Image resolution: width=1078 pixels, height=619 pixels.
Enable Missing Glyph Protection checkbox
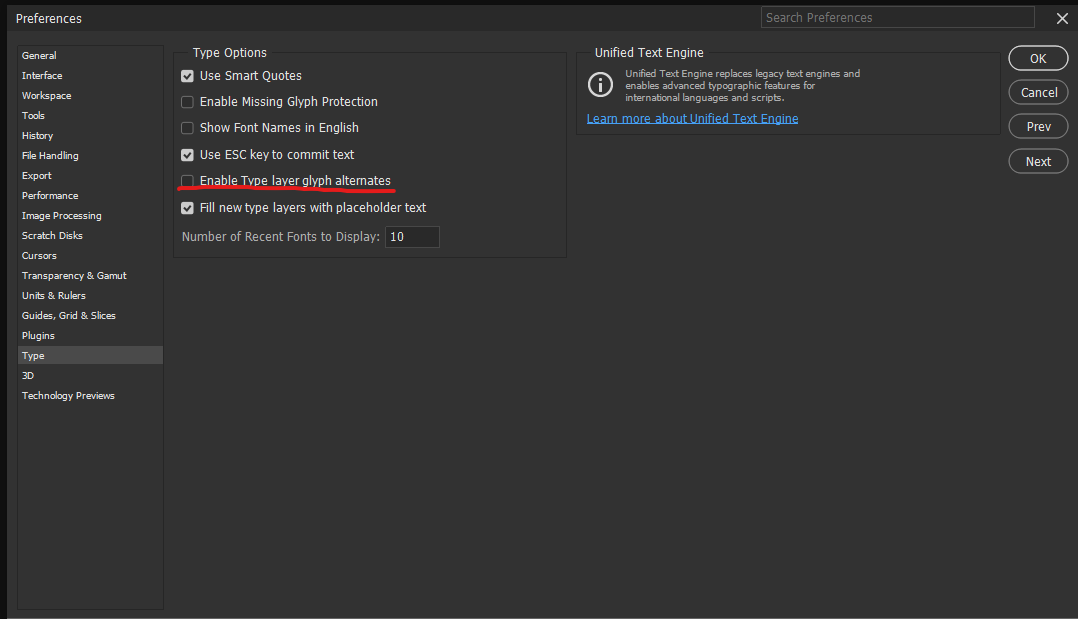(187, 102)
